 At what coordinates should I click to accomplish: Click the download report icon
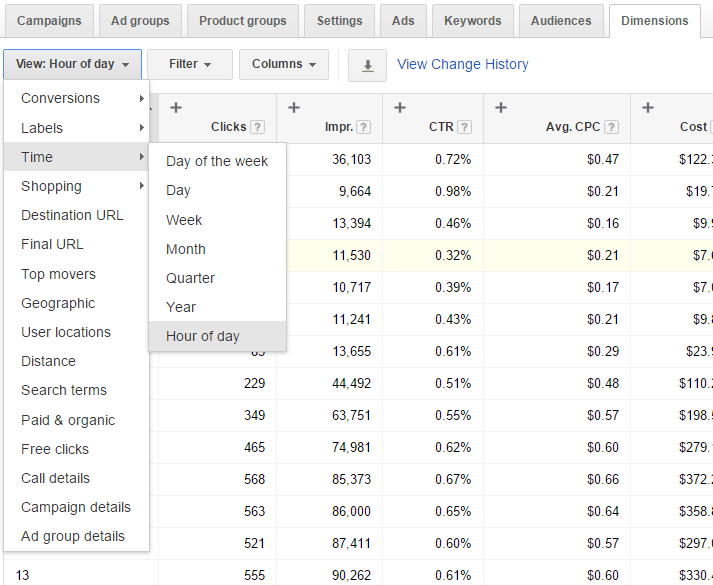367,65
